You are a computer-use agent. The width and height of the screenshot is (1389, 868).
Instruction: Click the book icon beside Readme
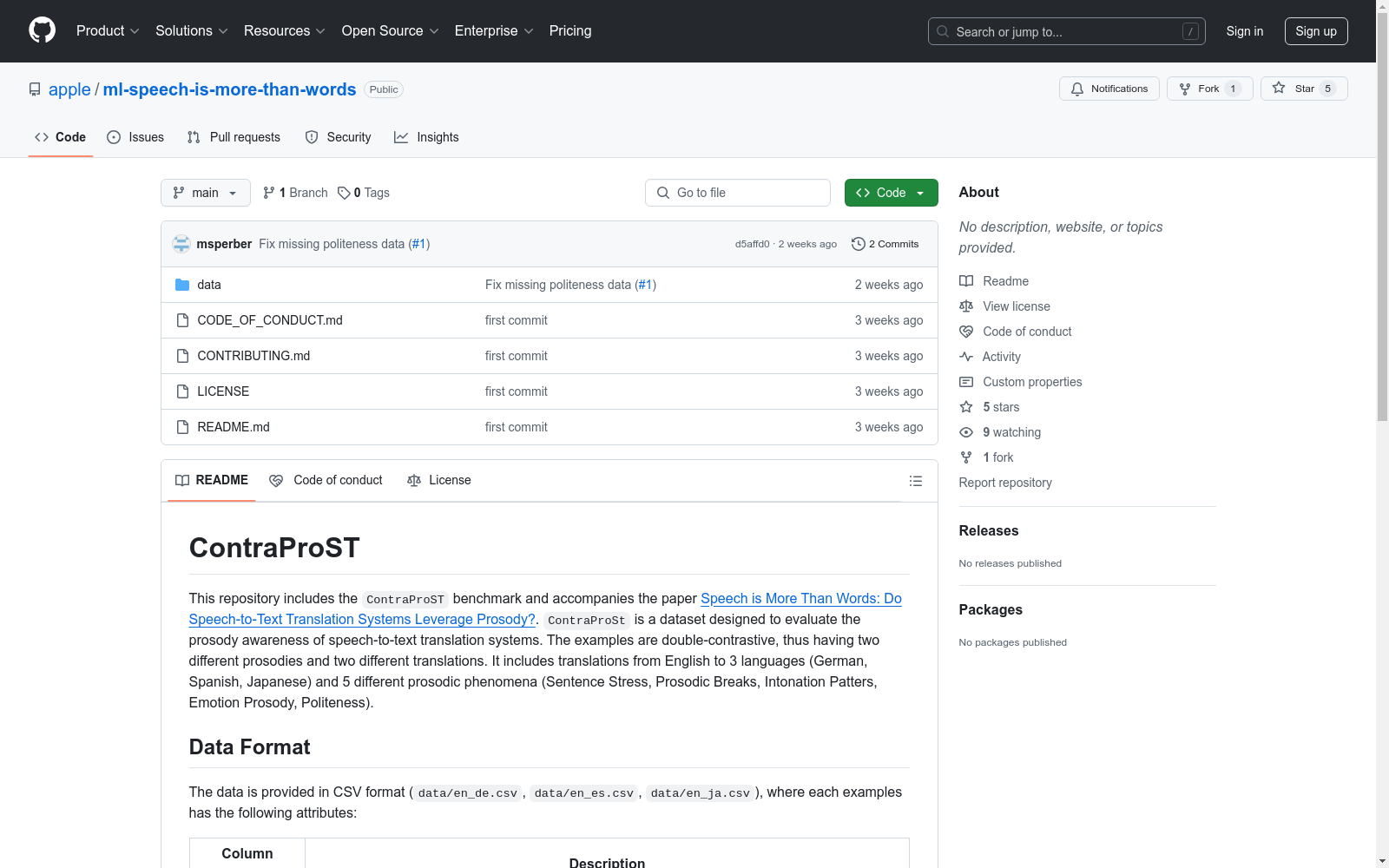[966, 281]
